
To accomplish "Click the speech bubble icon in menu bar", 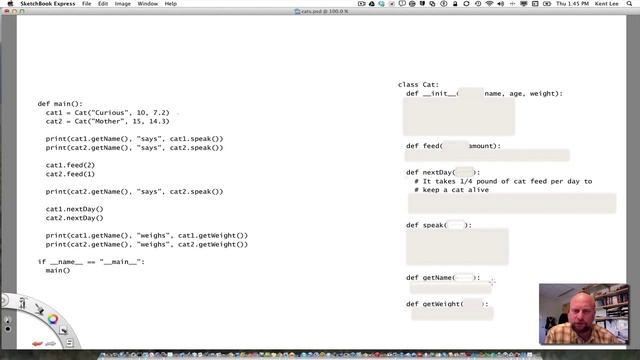I will 402,4.
